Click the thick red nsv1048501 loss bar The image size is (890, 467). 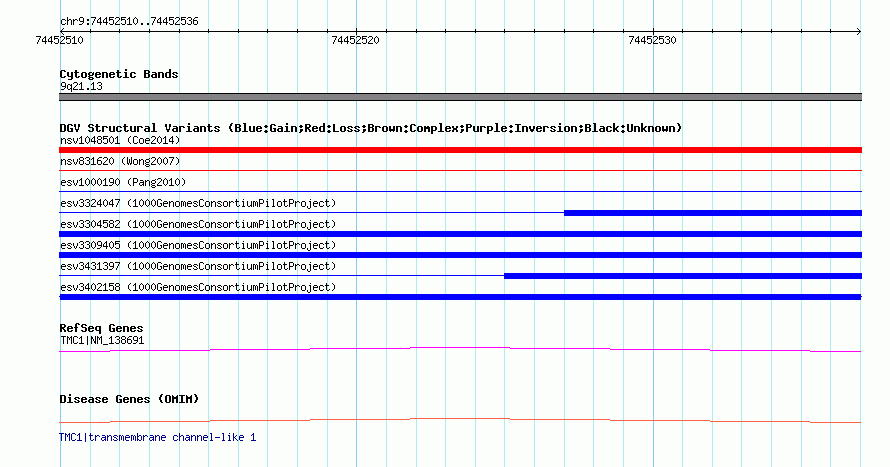click(x=460, y=150)
